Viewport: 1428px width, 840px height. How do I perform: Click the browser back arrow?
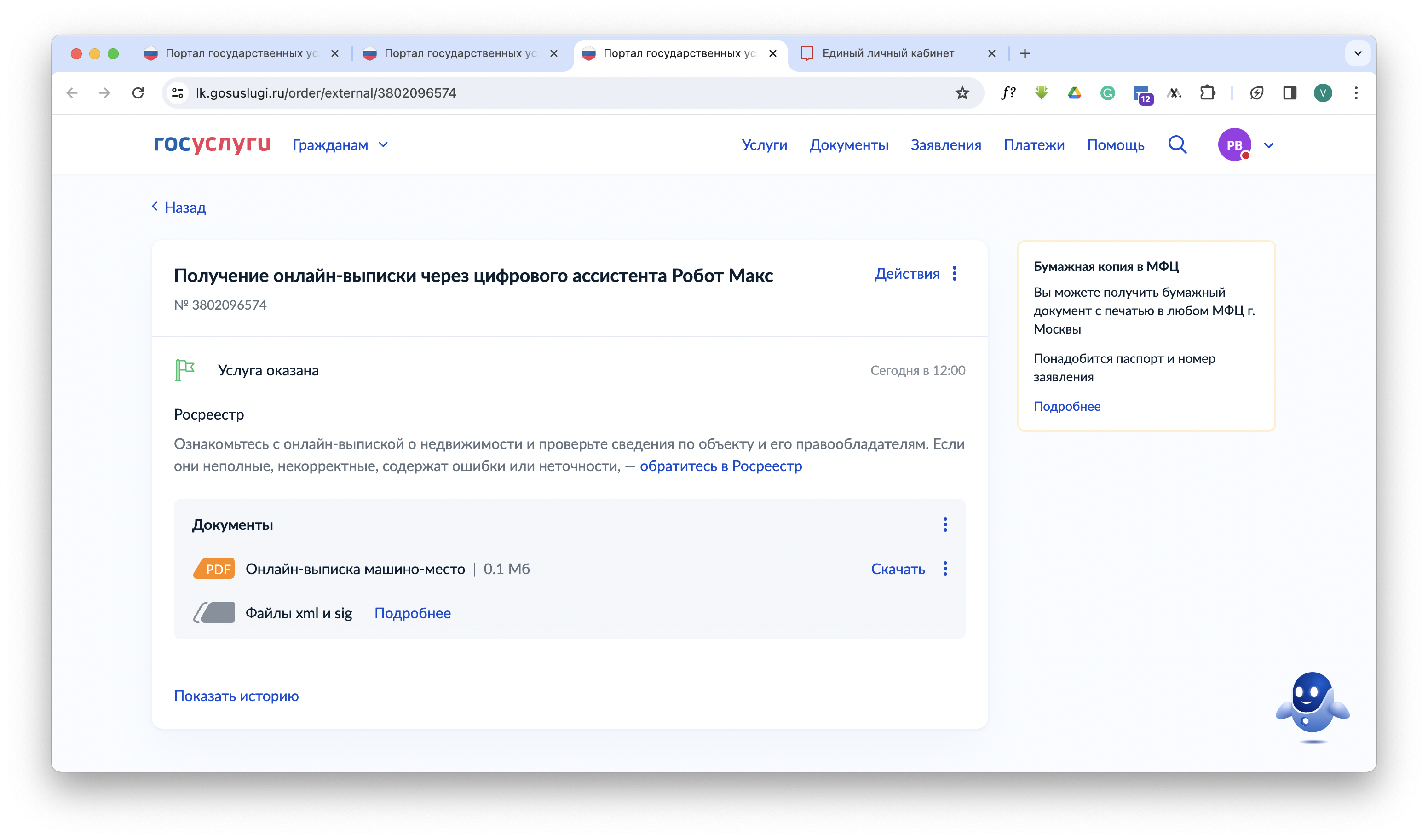[72, 93]
